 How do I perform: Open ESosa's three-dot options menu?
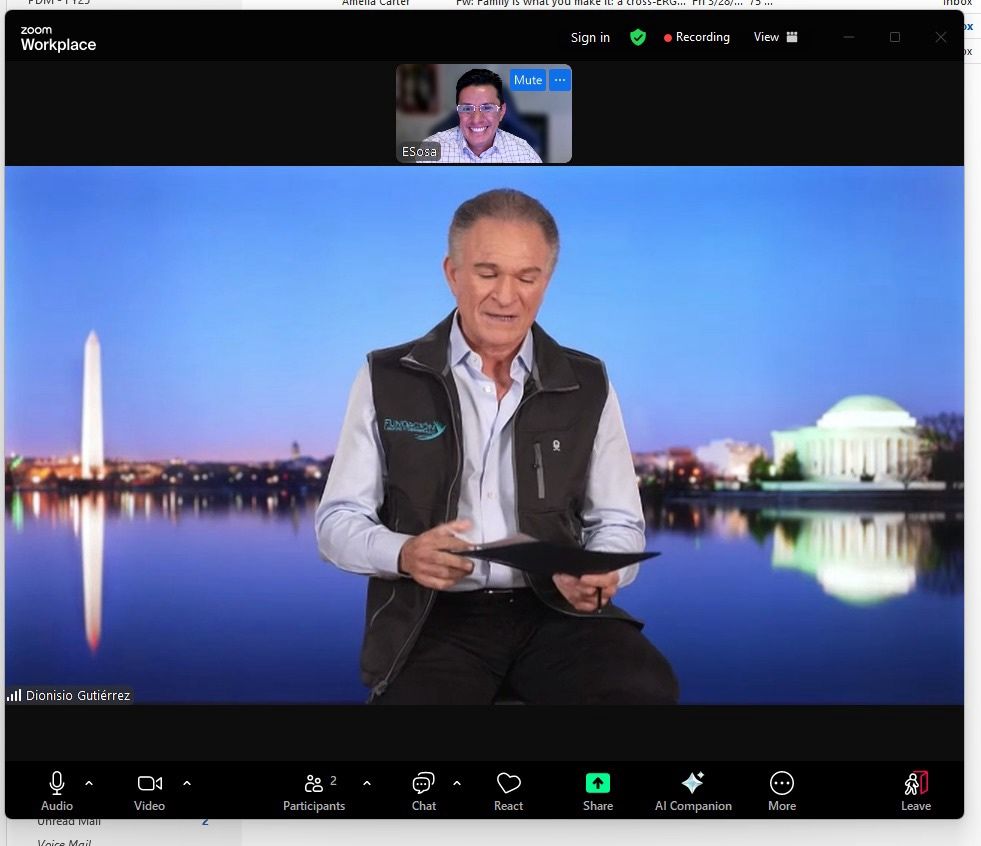click(560, 80)
